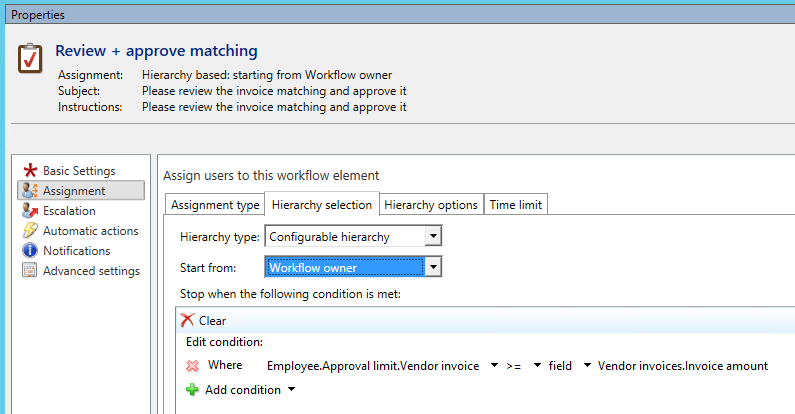Open the Time limit tab
Image resolution: width=795 pixels, height=414 pixels.
515,205
